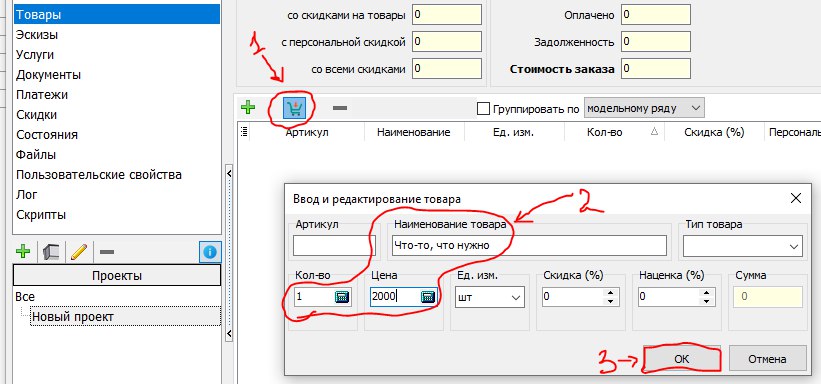Click the со всеми скидками field
The height and width of the screenshot is (384, 821).
(447, 69)
